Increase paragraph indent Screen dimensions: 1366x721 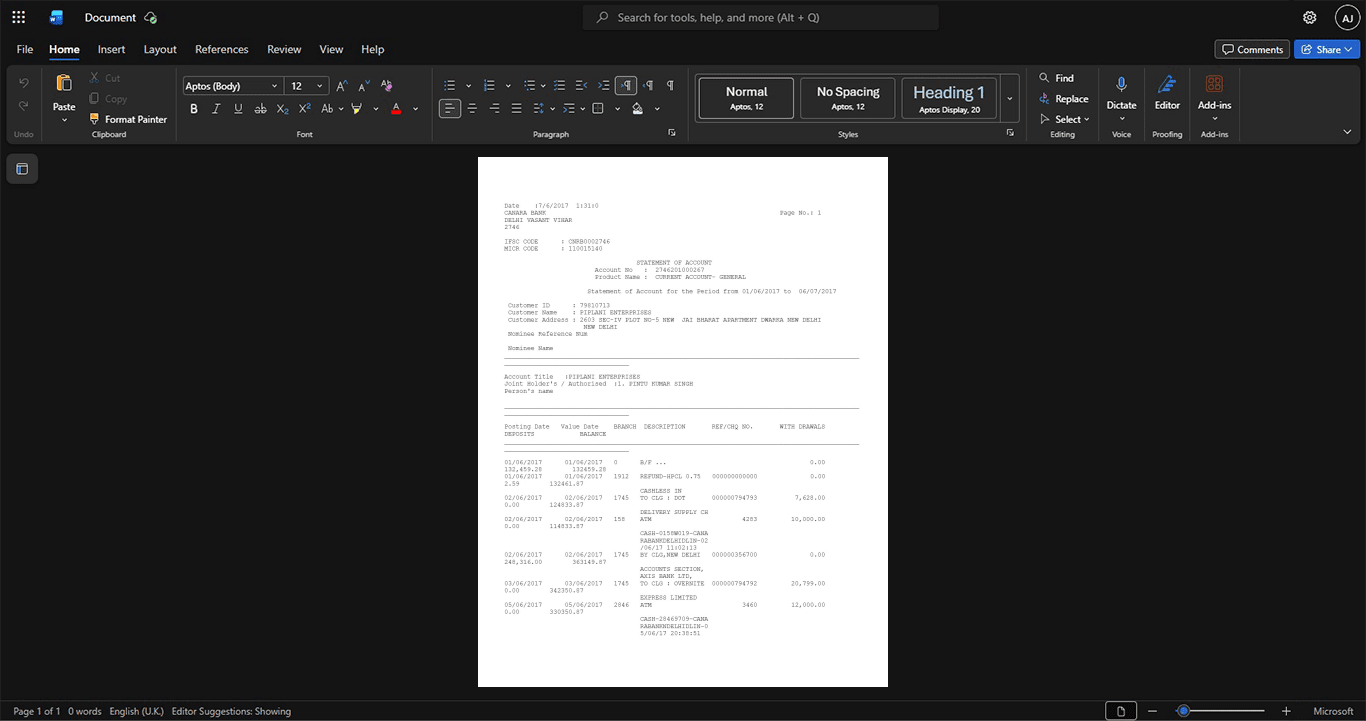click(x=604, y=86)
